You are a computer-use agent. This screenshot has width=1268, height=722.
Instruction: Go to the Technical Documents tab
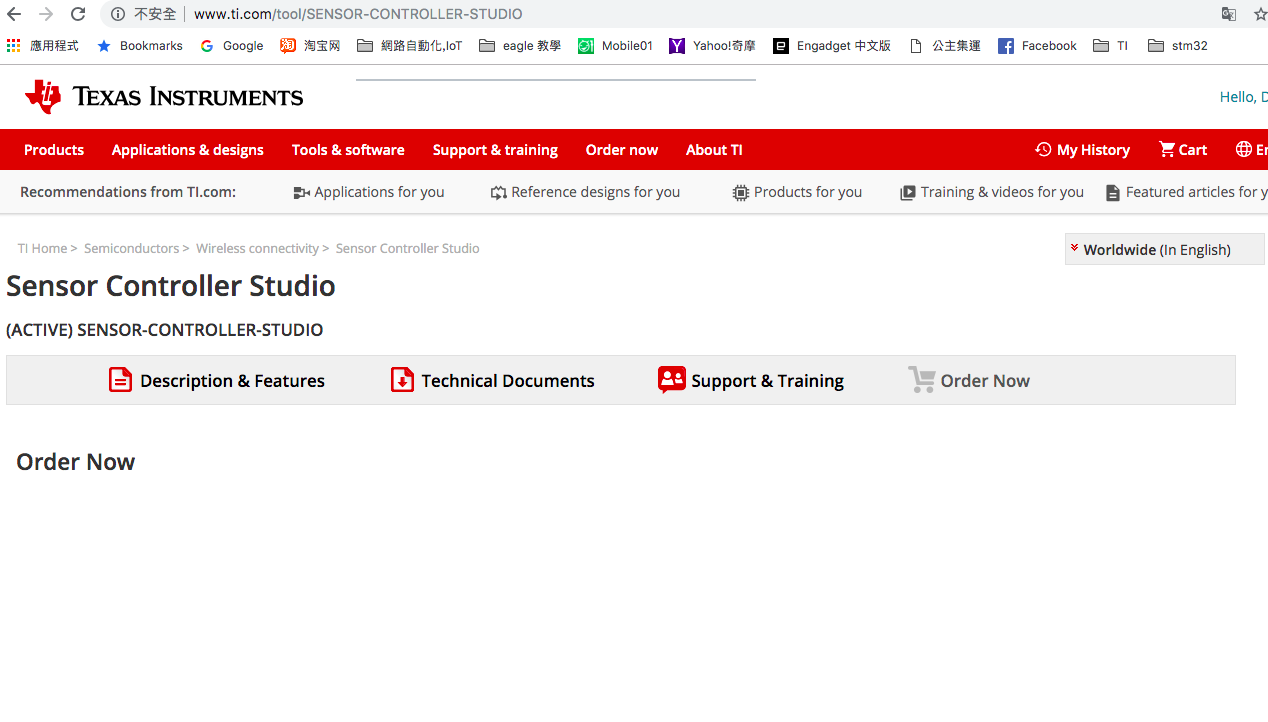[492, 380]
